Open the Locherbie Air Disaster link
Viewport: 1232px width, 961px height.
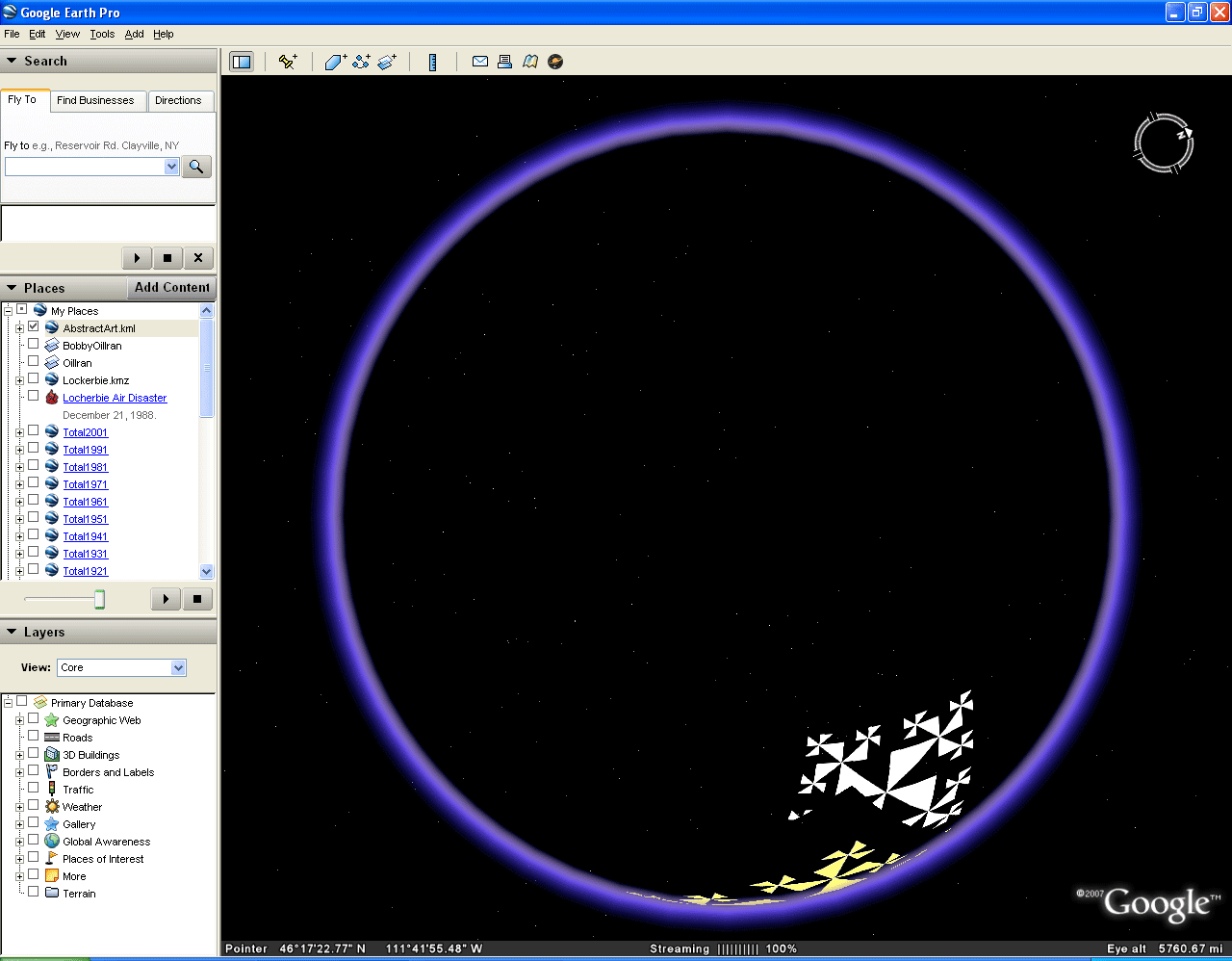coord(115,398)
